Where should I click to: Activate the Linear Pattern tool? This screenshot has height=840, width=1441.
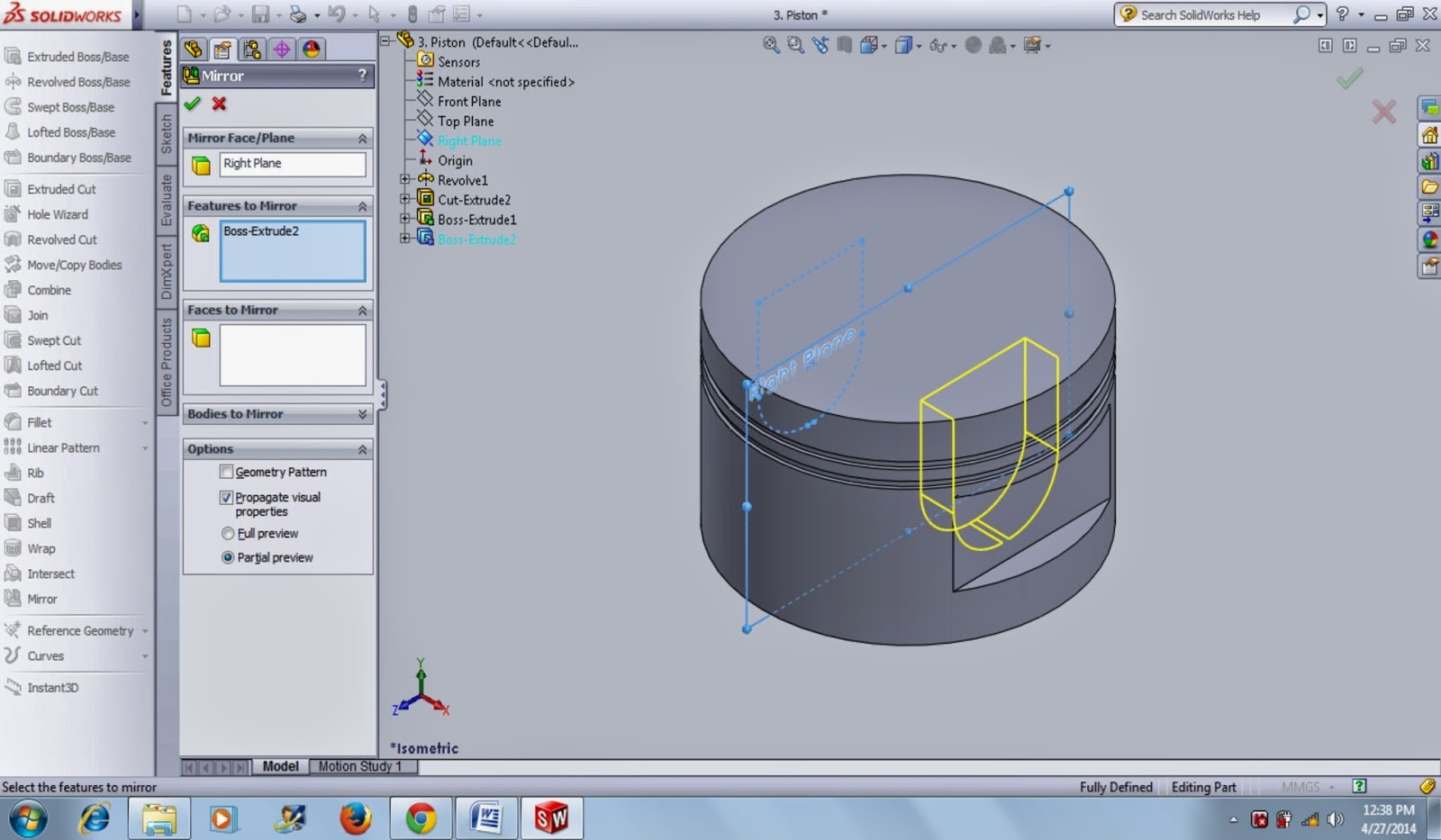pos(63,447)
